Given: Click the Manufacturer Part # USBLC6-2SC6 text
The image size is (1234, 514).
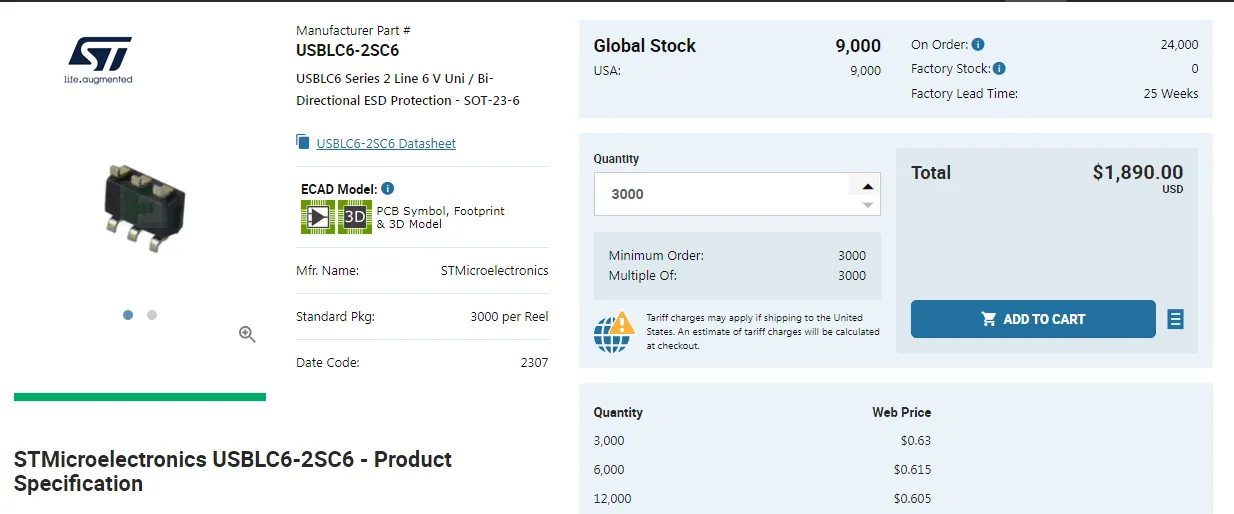Looking at the screenshot, I should click(347, 50).
